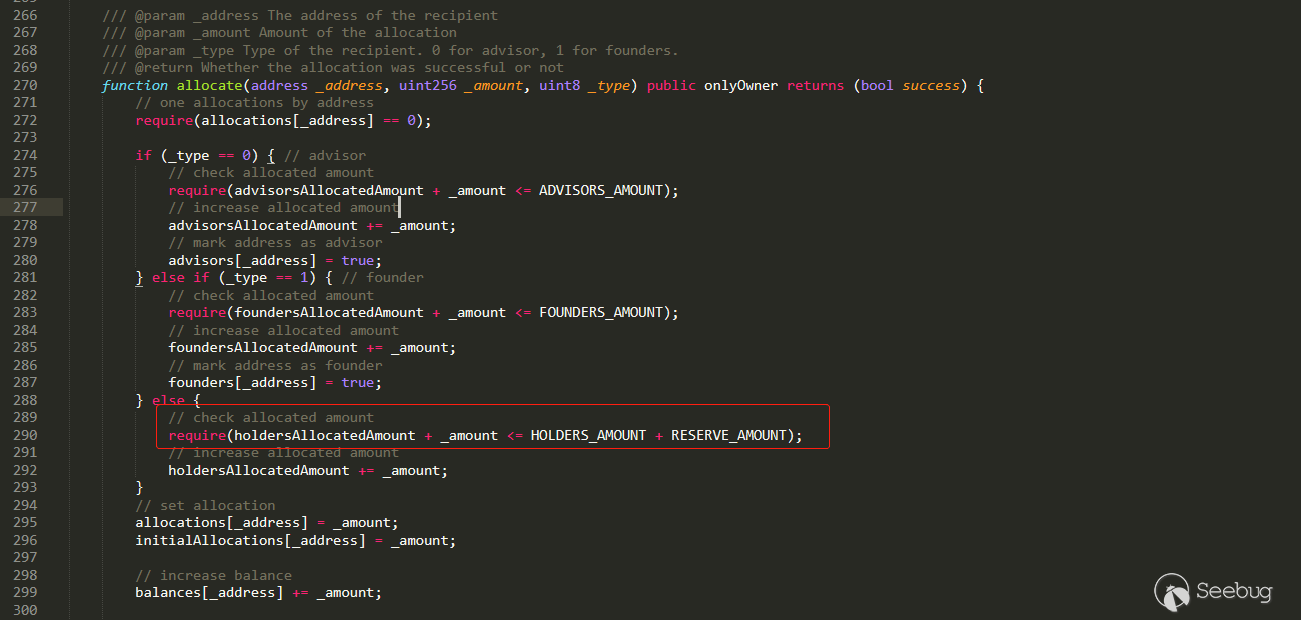Click the comment '// mark address as advisor'
Viewport: 1301px width, 620px height.
click(275, 243)
